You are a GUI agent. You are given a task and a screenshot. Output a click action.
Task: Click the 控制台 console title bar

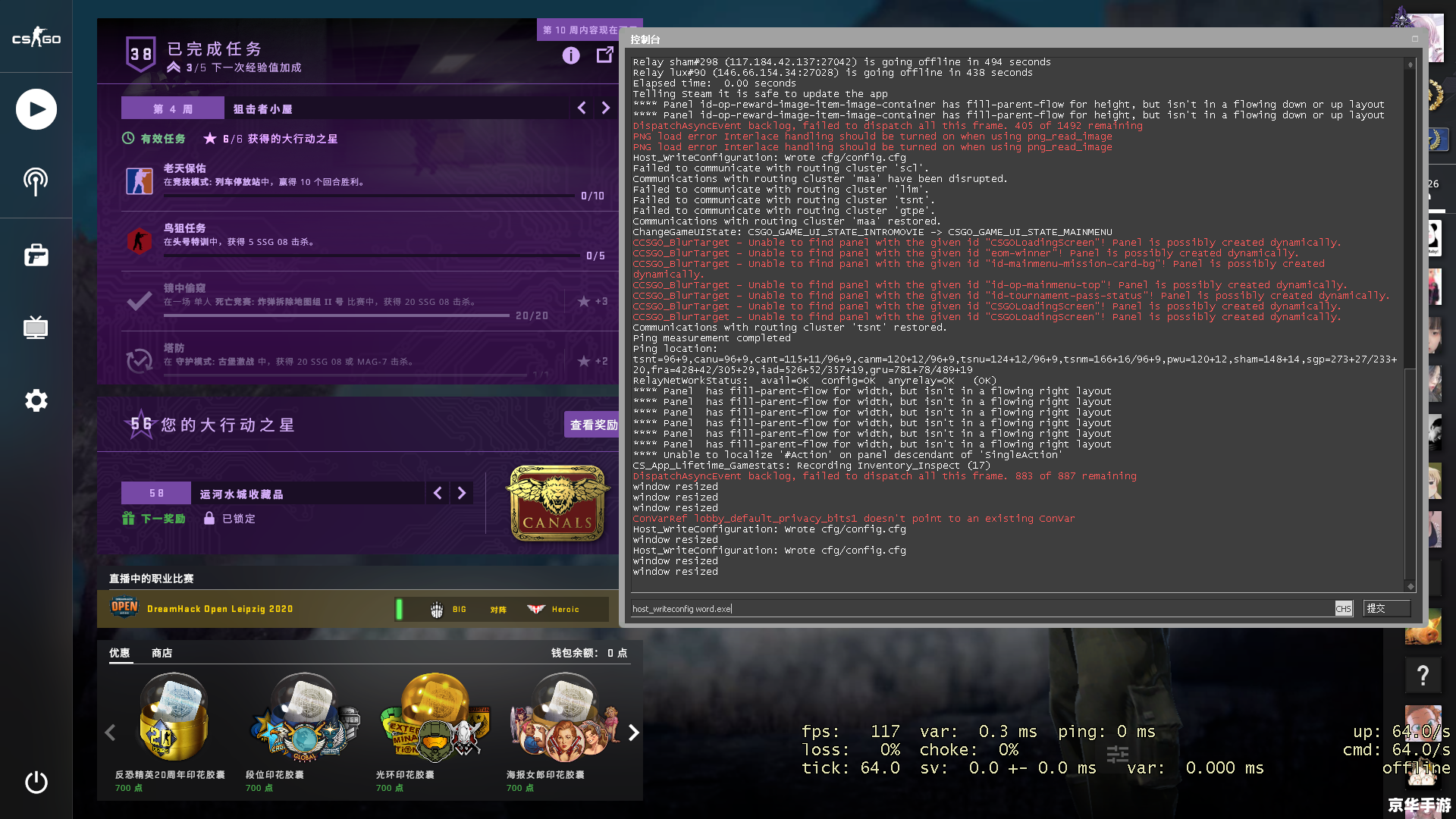pyautogui.click(x=1016, y=39)
